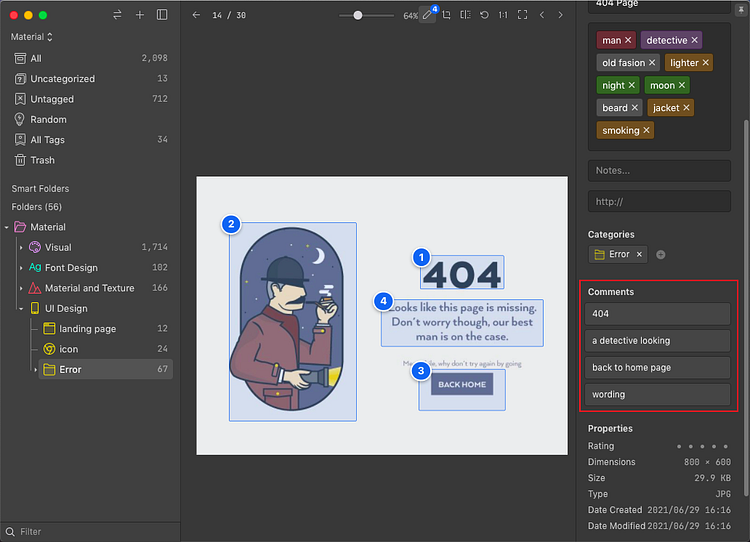Select the 'back to home page' comment

pos(658,367)
